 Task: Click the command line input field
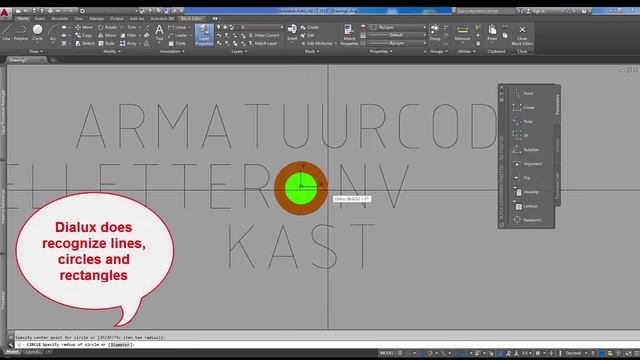click(x=327, y=344)
